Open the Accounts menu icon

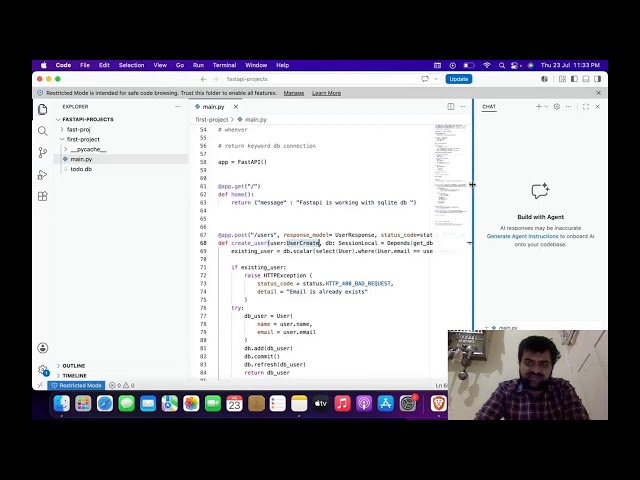click(42, 348)
